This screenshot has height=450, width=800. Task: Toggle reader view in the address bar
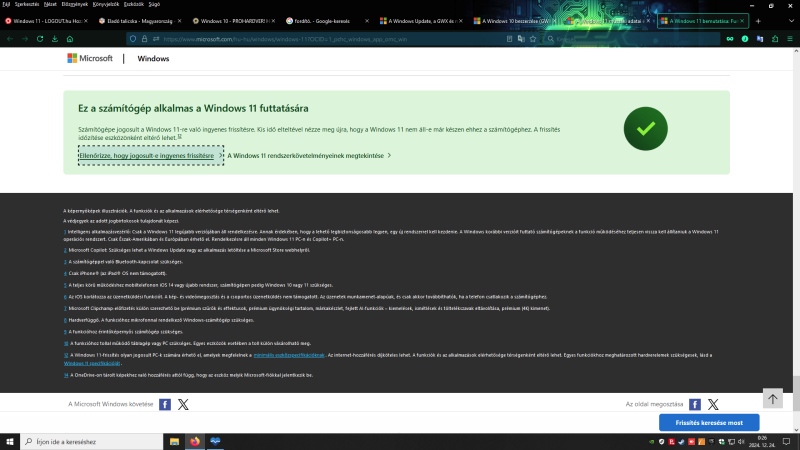point(509,39)
